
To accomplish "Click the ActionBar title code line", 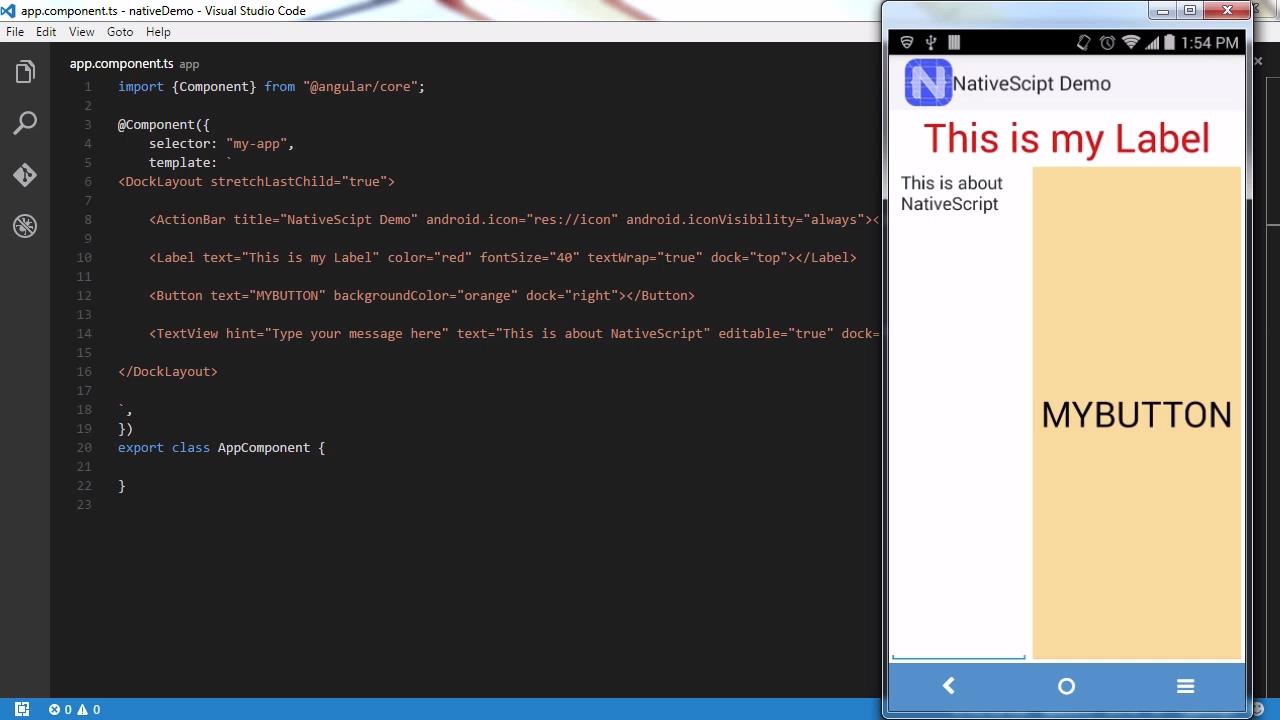I will click(x=514, y=220).
